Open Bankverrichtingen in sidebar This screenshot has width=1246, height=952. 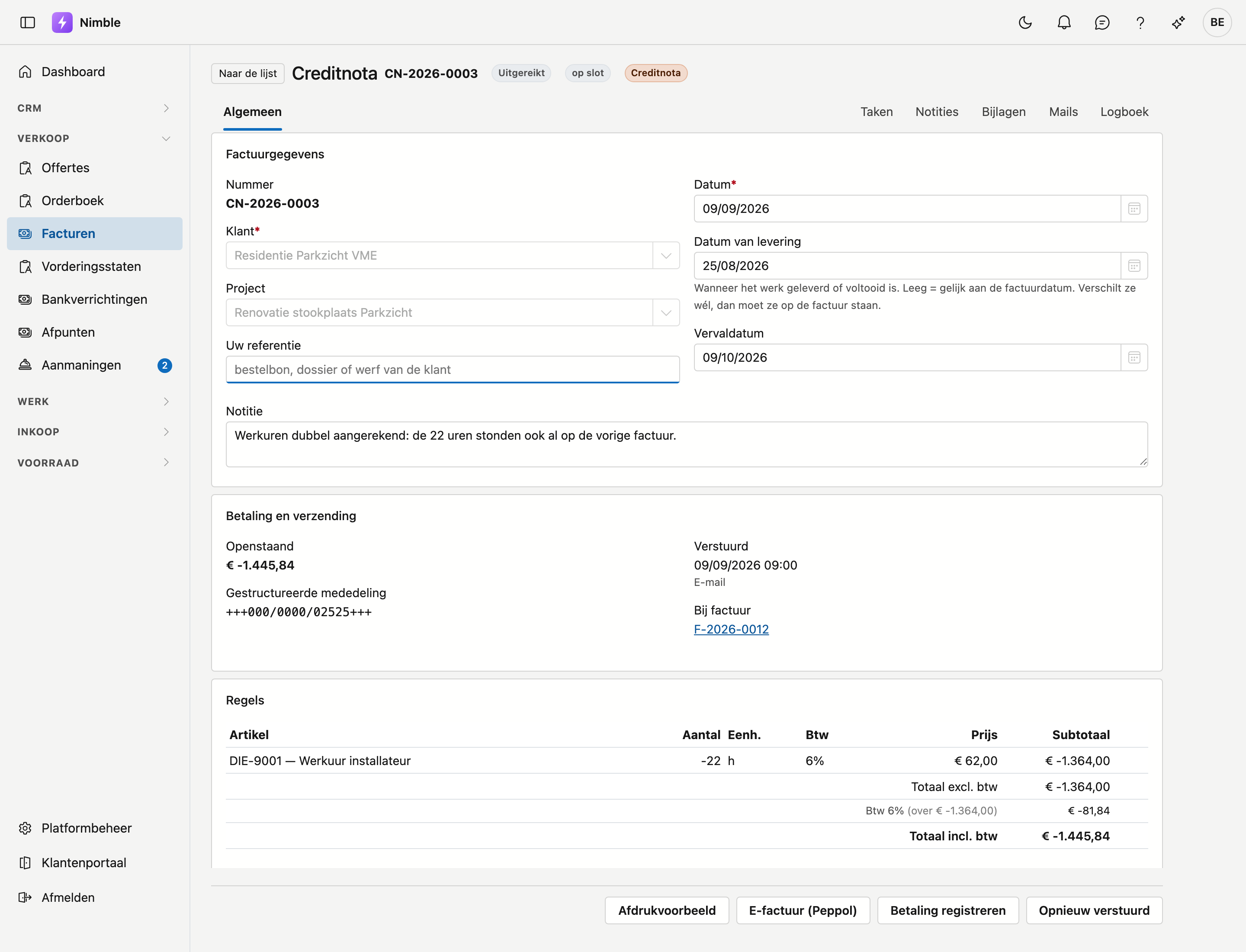pos(95,299)
